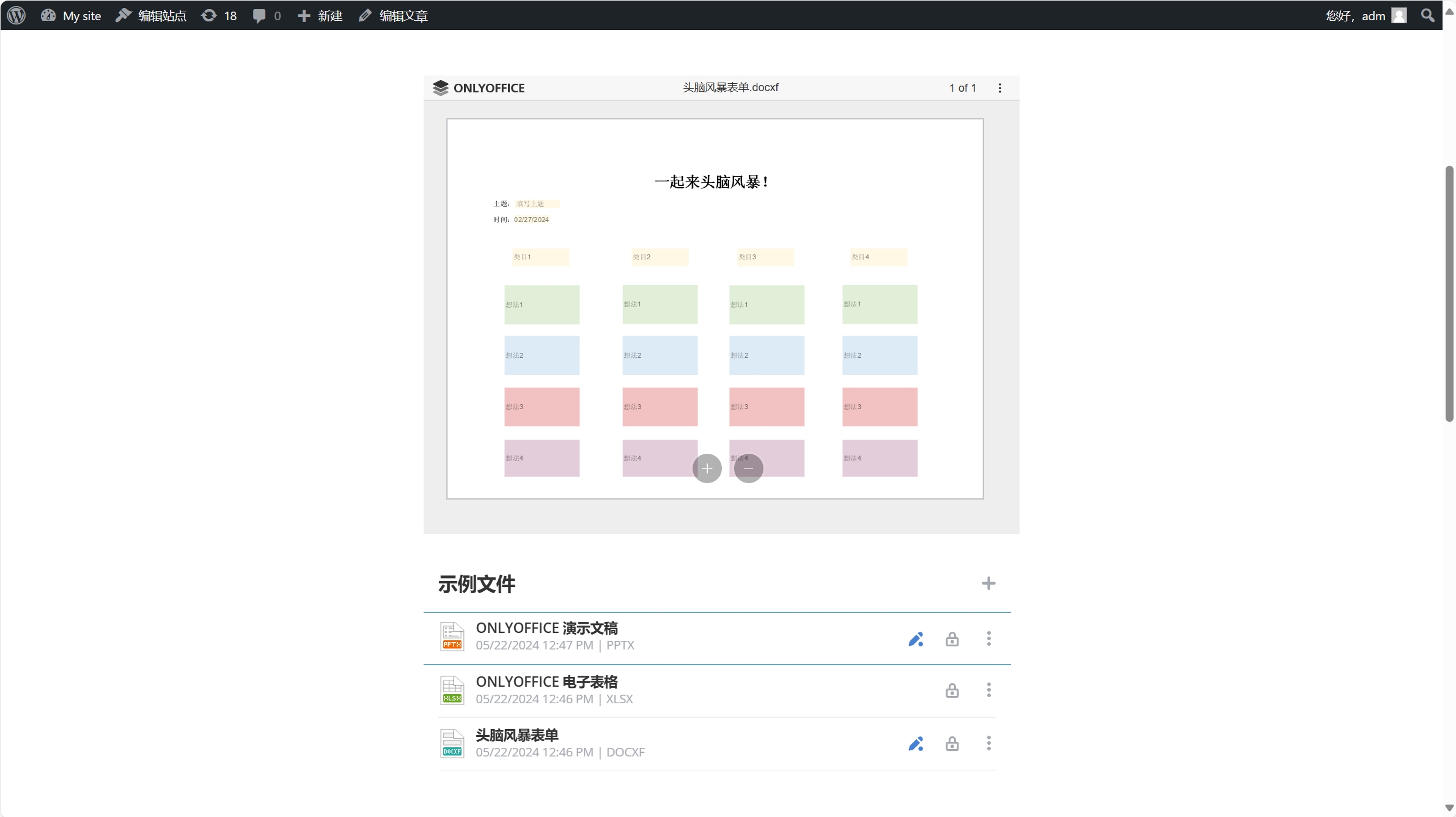The width and height of the screenshot is (1456, 817).
Task: Click the 1 of 1 page indicator
Action: [962, 88]
